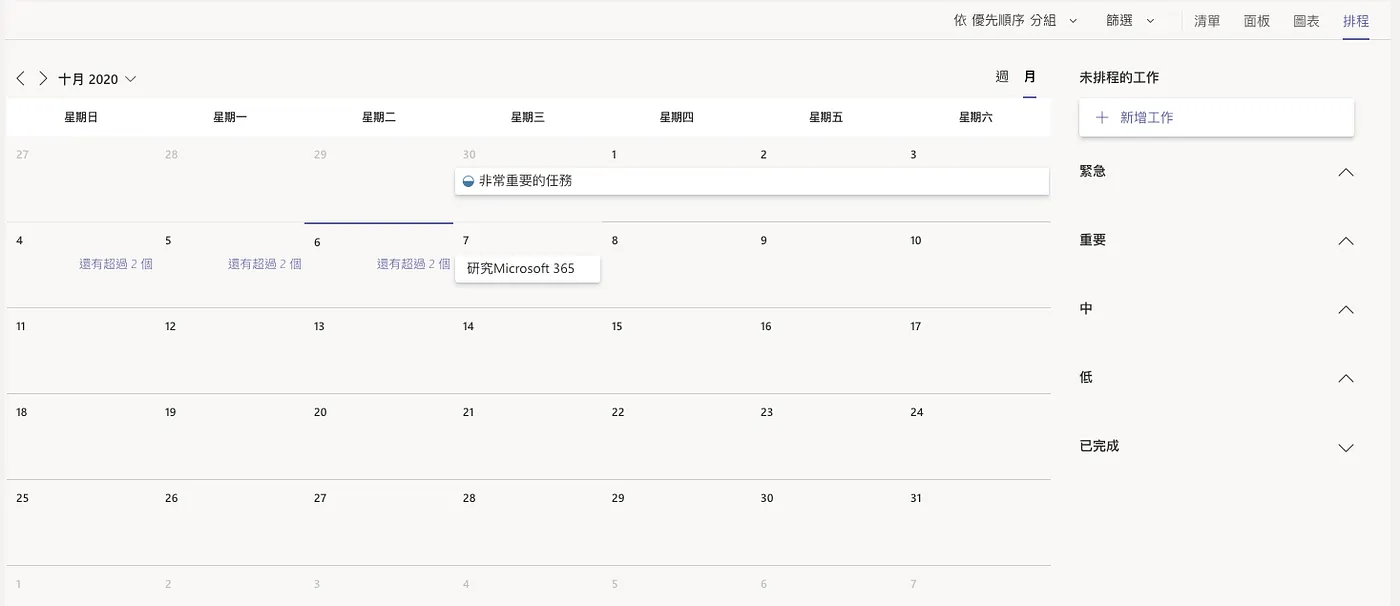Switch to the 圖表 view

[x=1306, y=20]
